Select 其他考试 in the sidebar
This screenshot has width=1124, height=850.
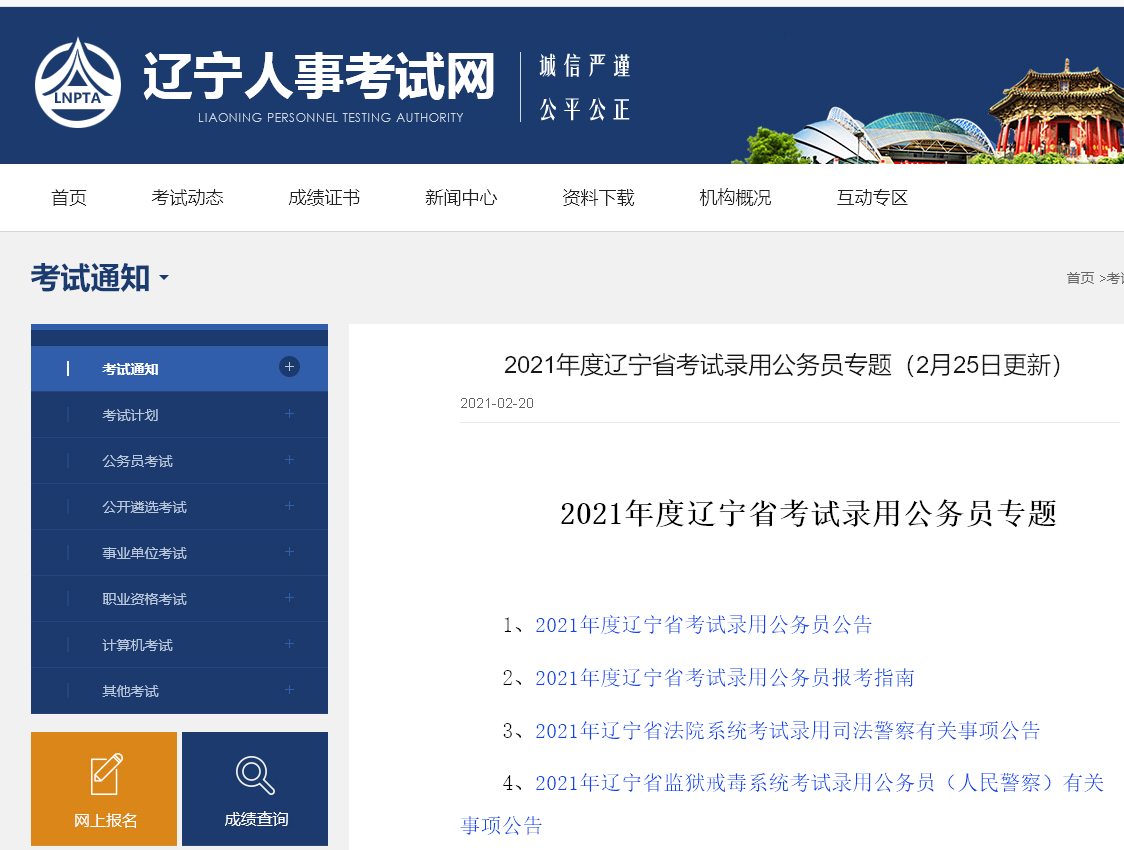(x=130, y=691)
